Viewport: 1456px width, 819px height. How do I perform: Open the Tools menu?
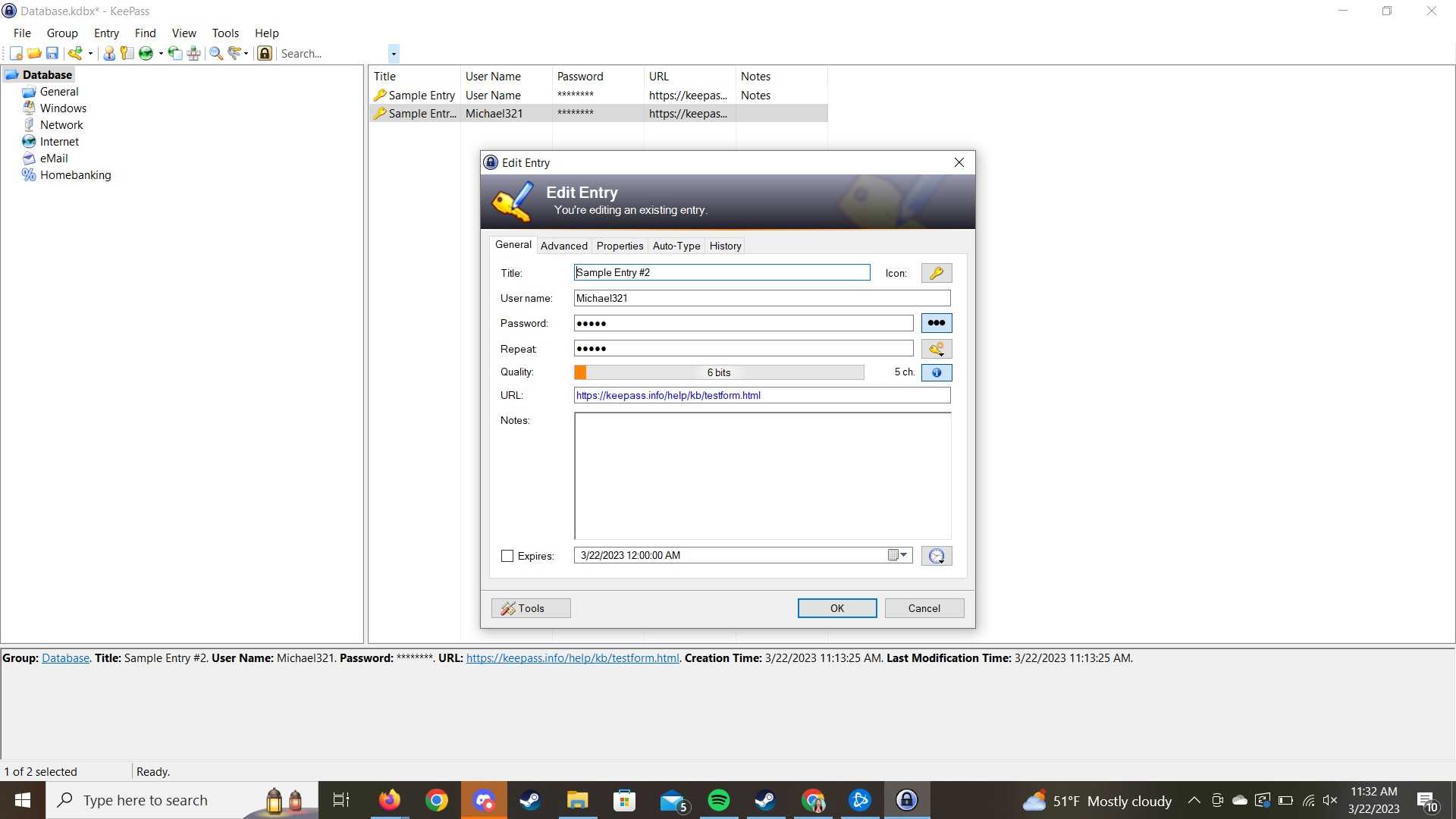point(225,33)
